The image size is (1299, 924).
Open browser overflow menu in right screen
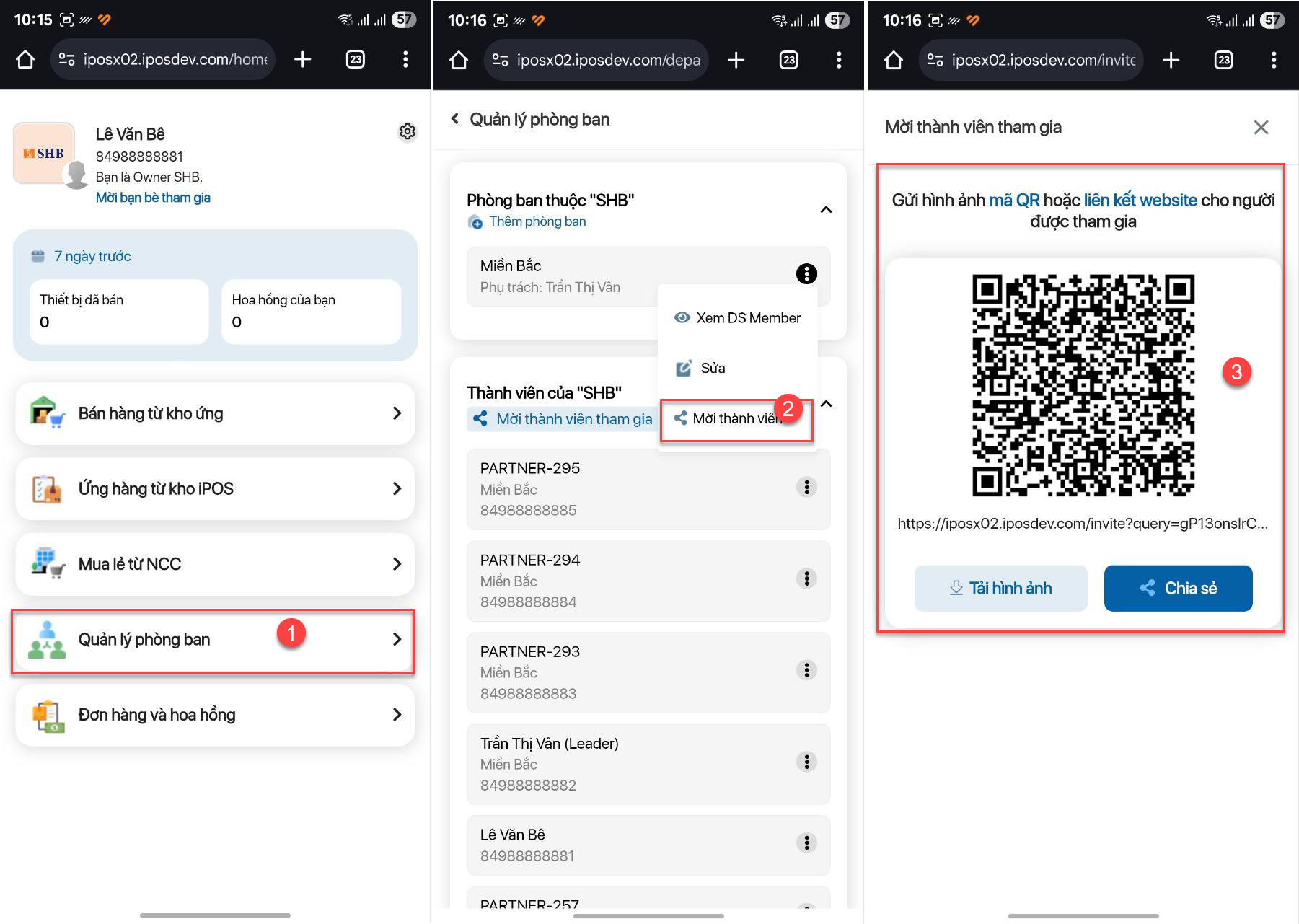[1274, 60]
